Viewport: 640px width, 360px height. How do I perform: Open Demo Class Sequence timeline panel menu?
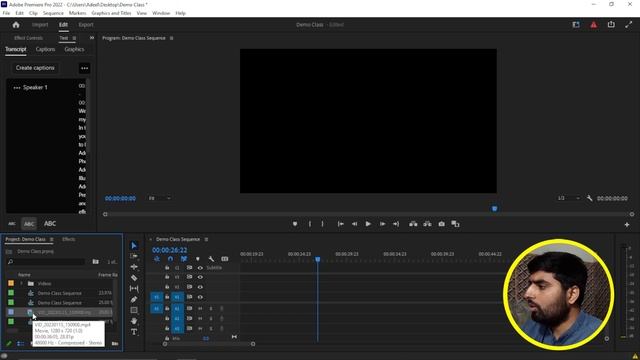(206, 239)
